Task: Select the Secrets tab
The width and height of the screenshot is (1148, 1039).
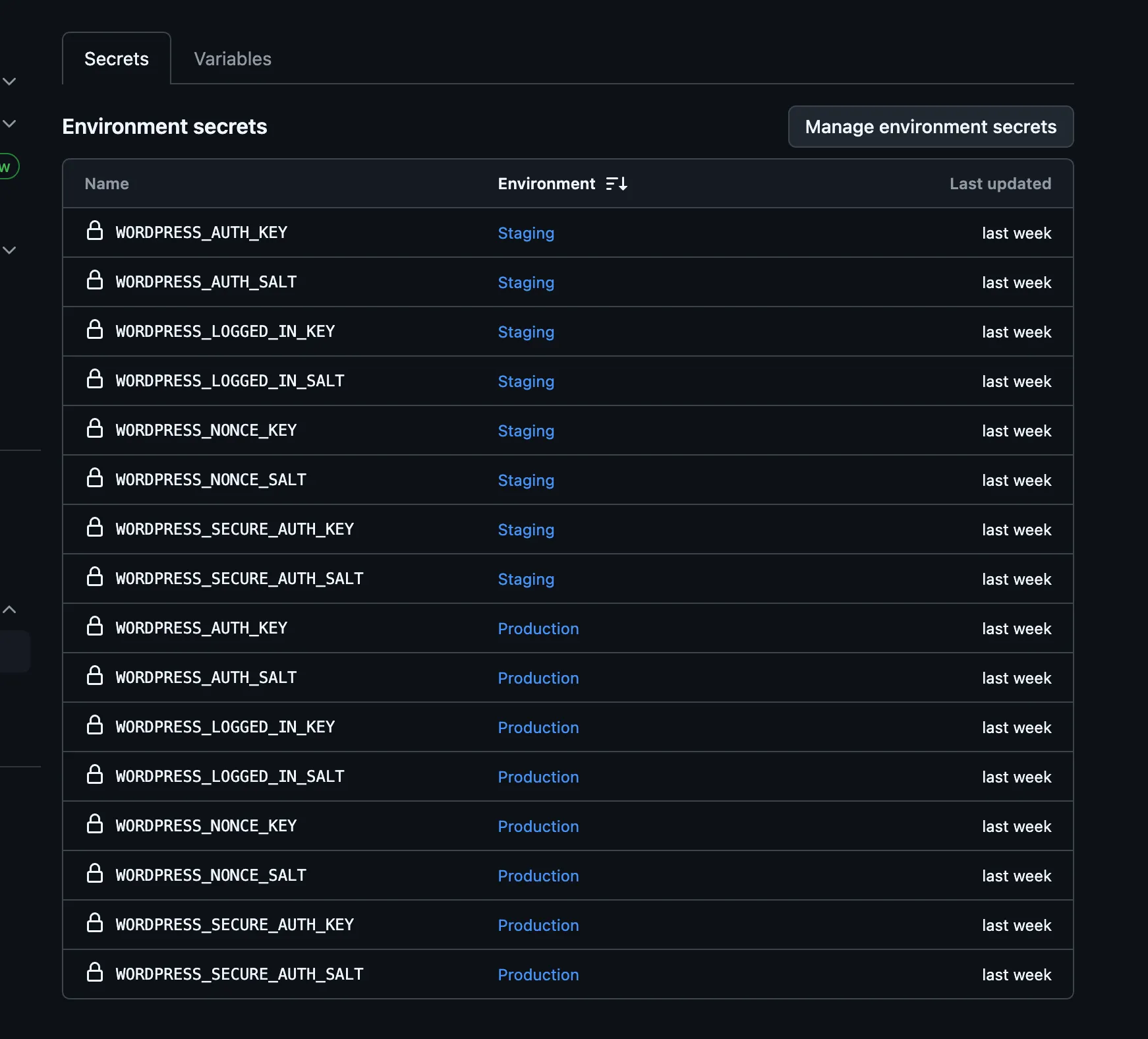Action: click(x=117, y=59)
